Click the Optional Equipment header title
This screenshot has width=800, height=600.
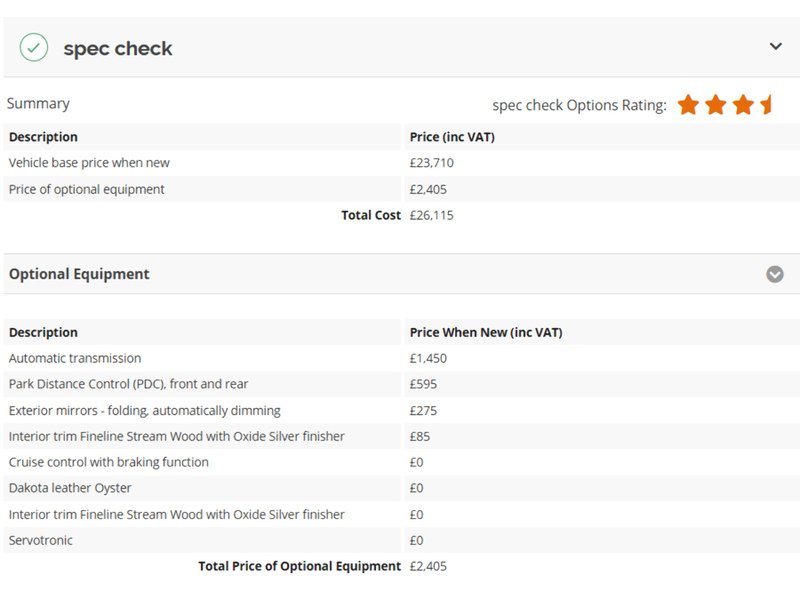(79, 274)
